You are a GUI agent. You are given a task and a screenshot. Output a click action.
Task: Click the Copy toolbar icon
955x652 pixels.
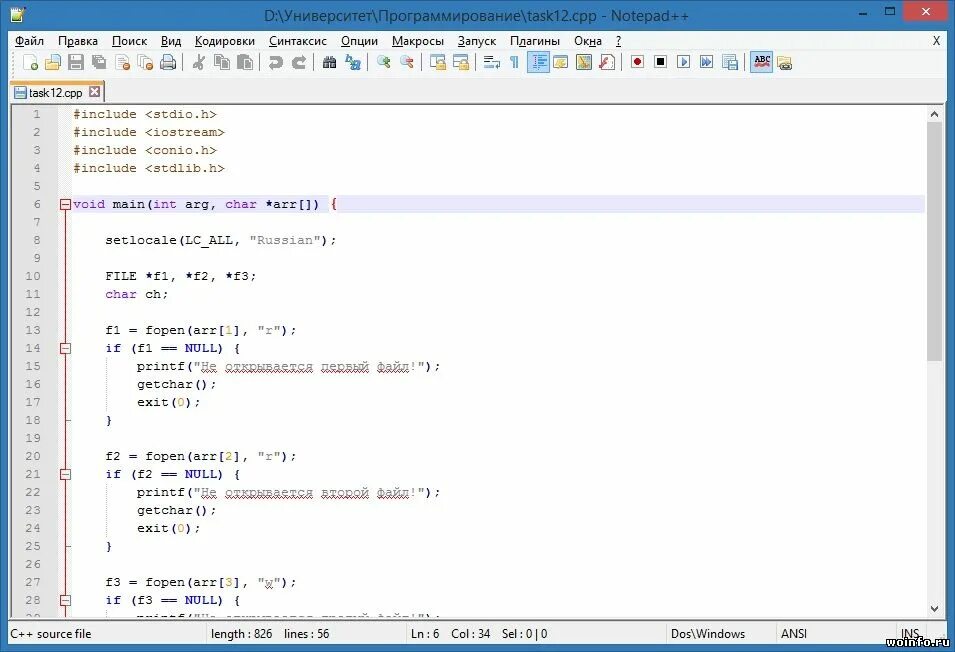(222, 62)
